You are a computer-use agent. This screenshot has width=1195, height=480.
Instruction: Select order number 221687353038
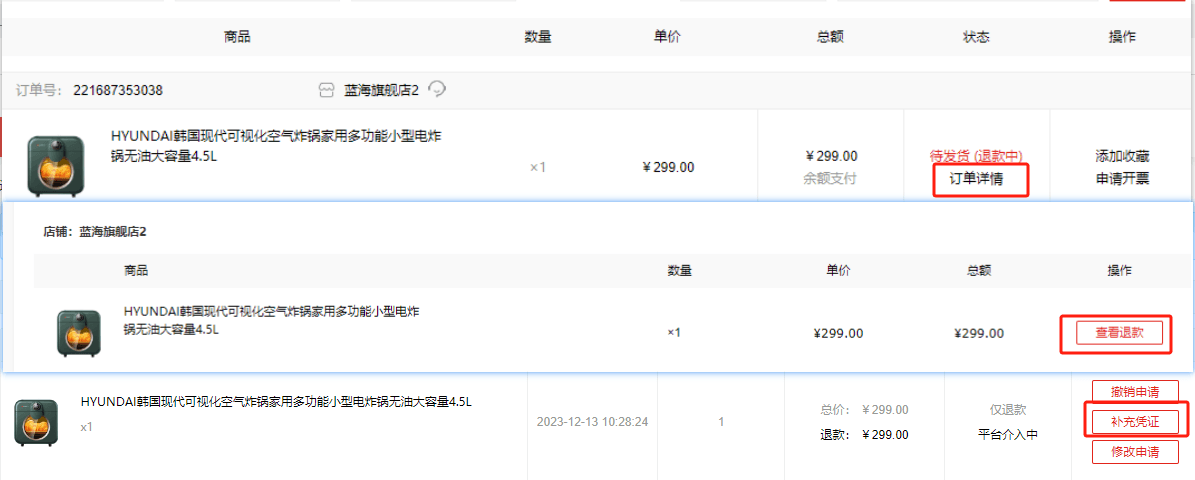pyautogui.click(x=117, y=91)
